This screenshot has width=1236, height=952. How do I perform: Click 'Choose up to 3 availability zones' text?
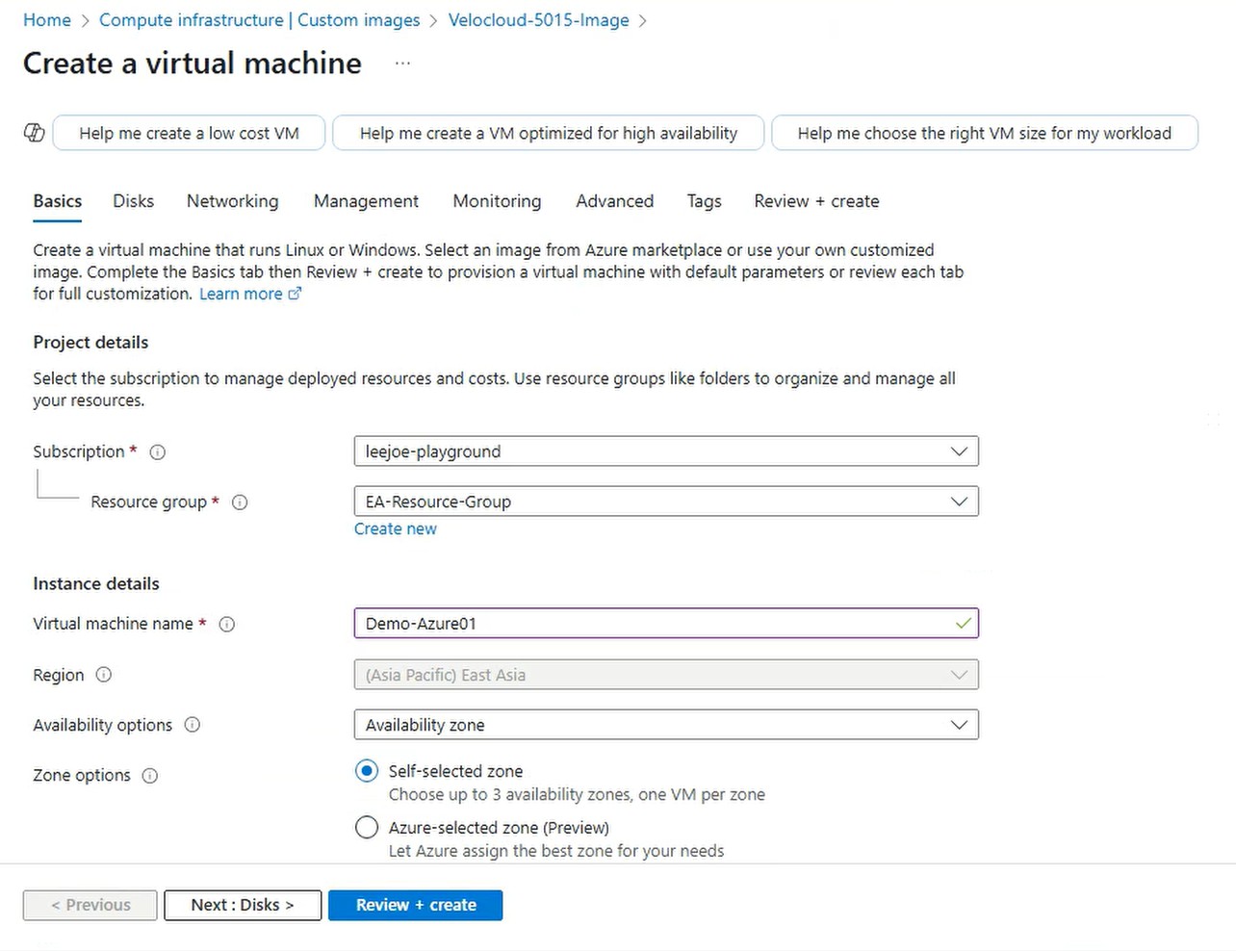[577, 794]
